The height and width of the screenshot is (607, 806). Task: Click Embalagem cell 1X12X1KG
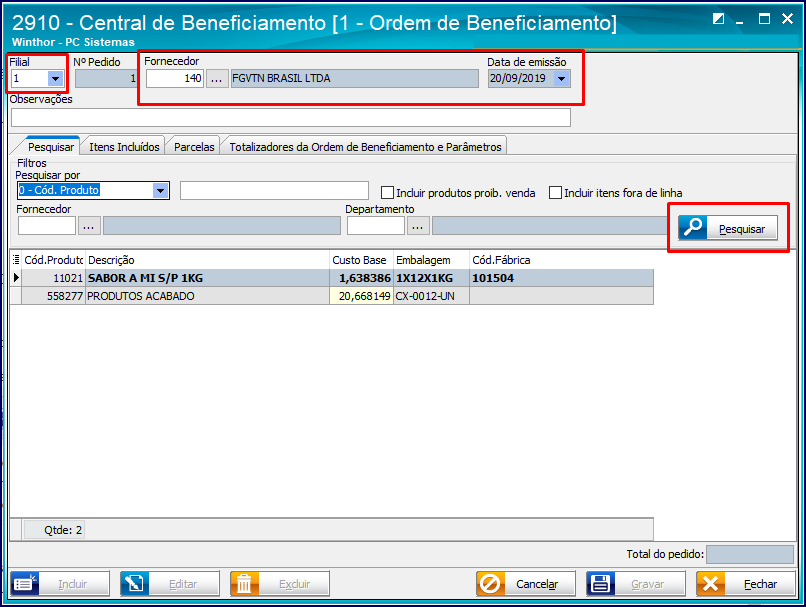[x=431, y=278]
